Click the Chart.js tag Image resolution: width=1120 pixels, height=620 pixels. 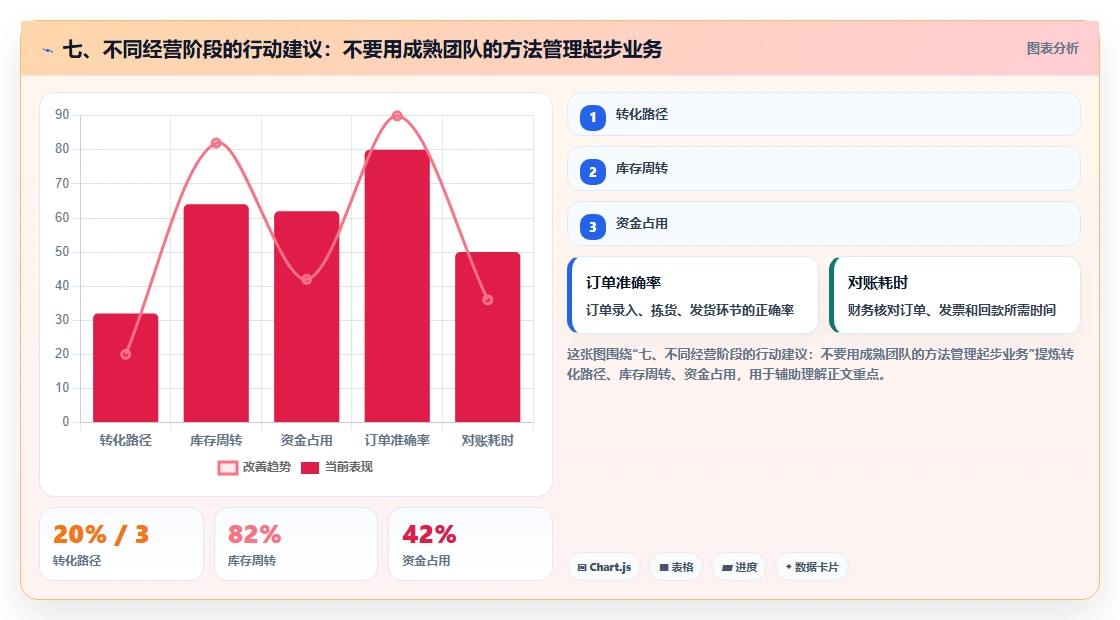click(x=604, y=567)
